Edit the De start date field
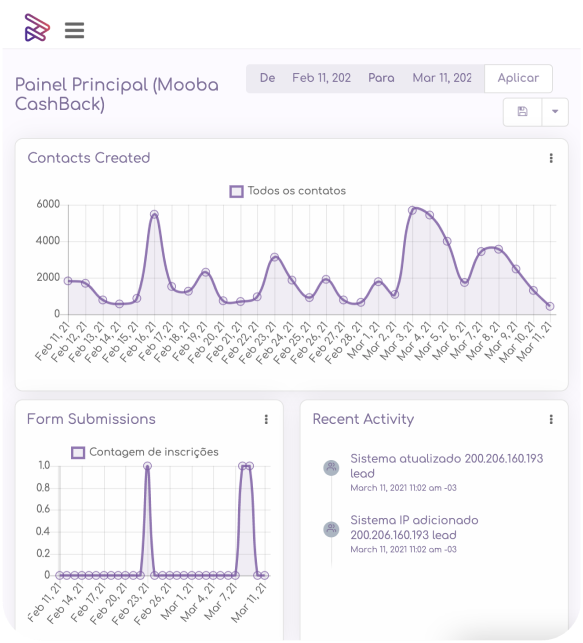 coord(321,78)
